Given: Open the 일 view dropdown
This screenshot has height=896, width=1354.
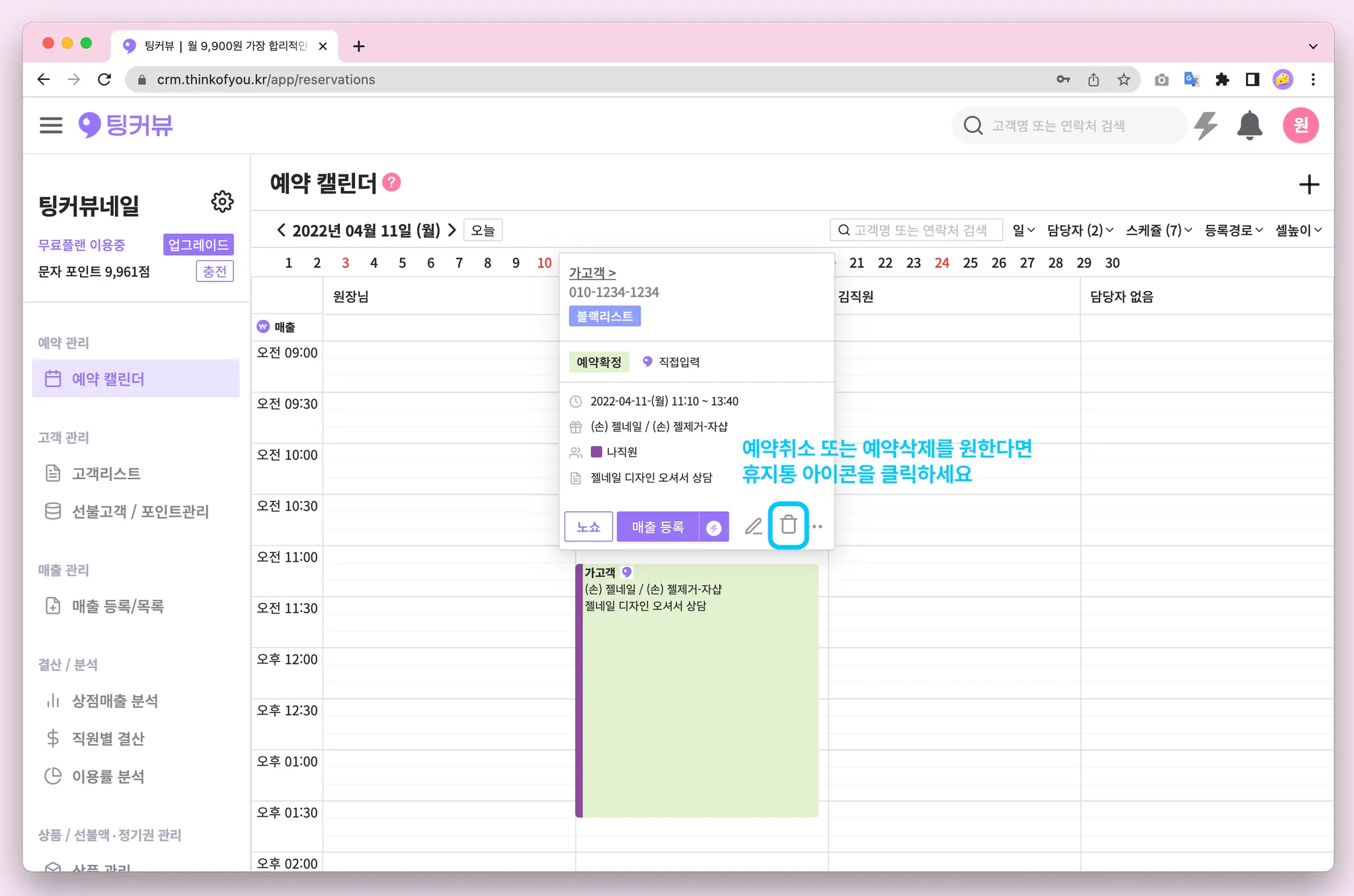Looking at the screenshot, I should (x=1023, y=231).
